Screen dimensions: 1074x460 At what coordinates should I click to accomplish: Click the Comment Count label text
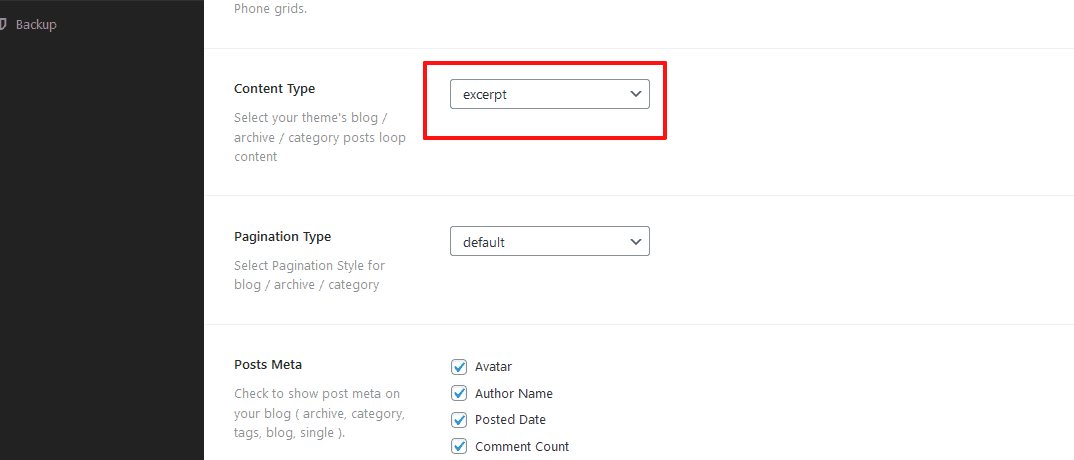522,447
